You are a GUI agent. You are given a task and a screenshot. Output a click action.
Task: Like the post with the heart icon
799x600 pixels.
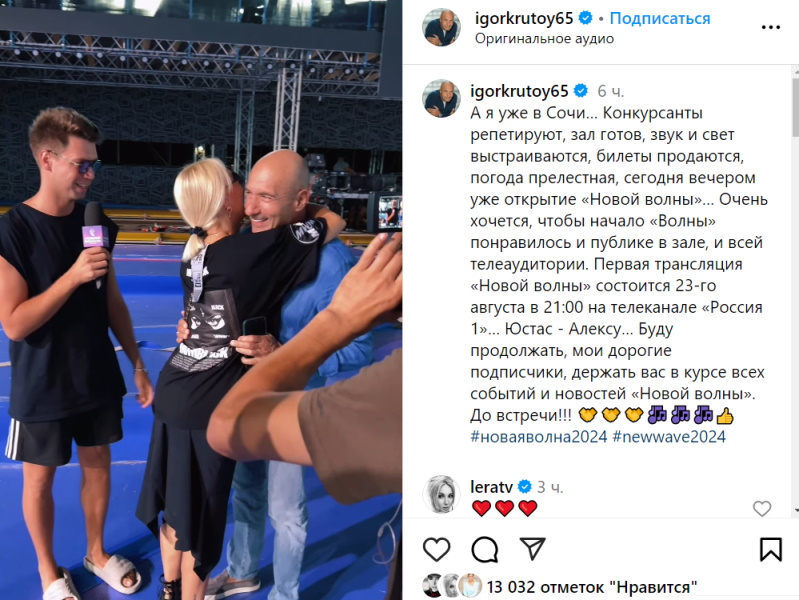(437, 550)
